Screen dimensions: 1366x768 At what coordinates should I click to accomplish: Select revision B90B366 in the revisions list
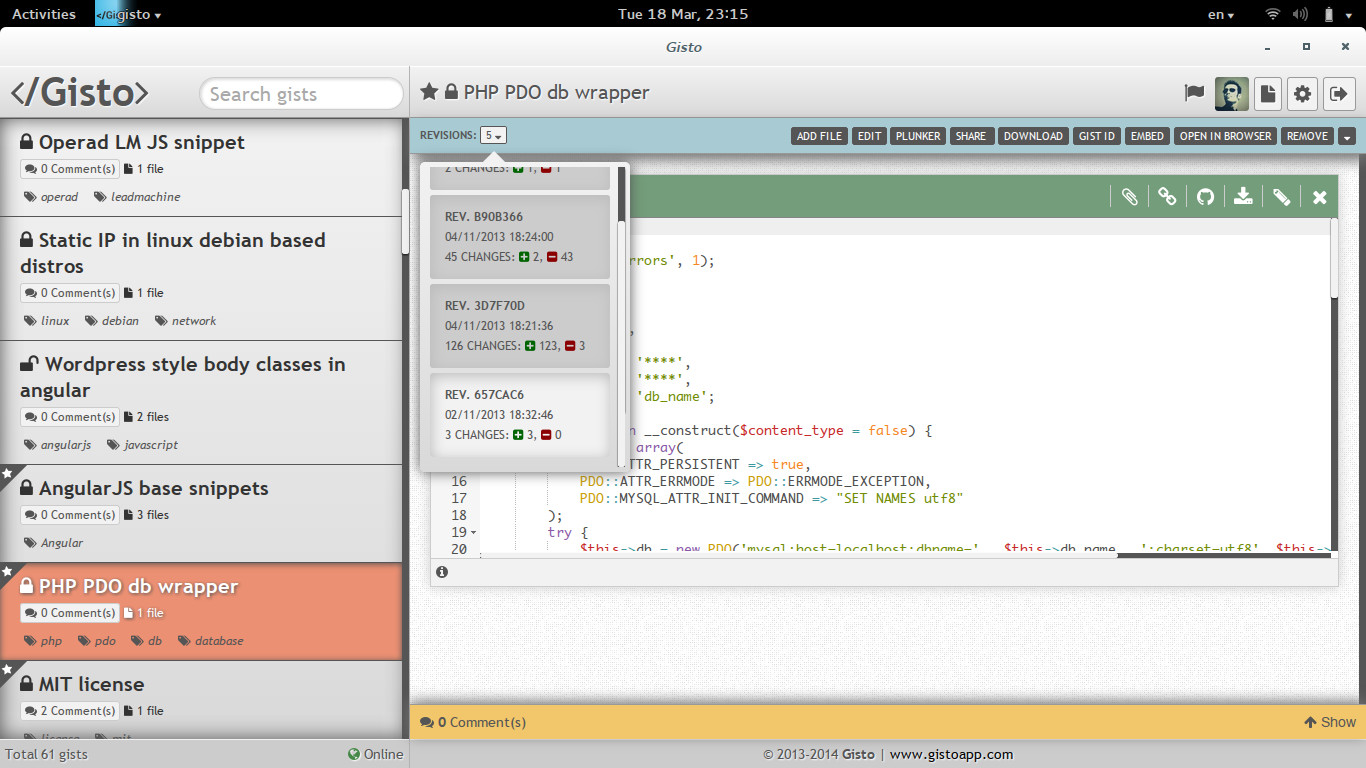(x=520, y=236)
